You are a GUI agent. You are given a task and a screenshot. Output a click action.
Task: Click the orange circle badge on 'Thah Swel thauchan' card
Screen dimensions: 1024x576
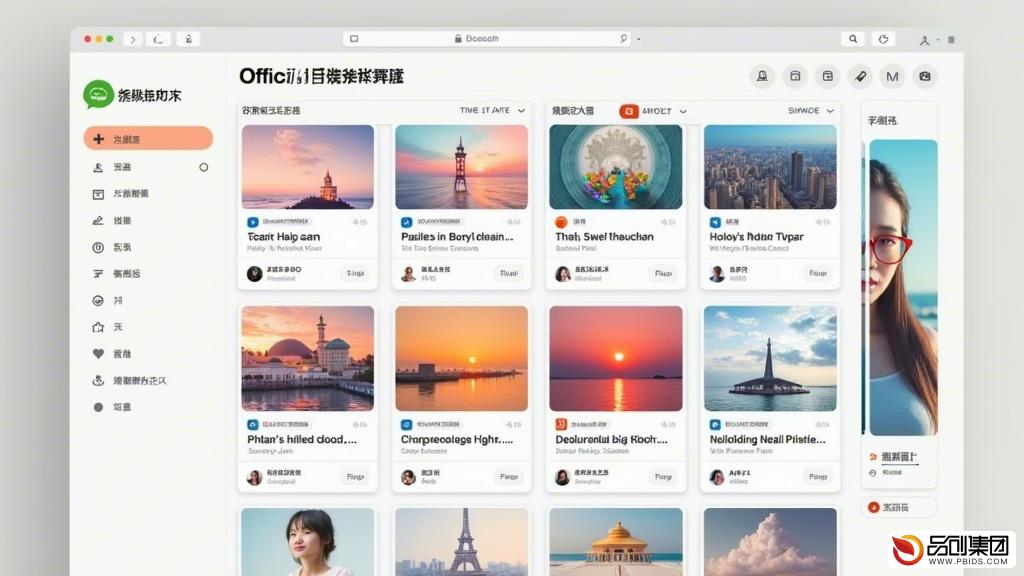point(561,222)
